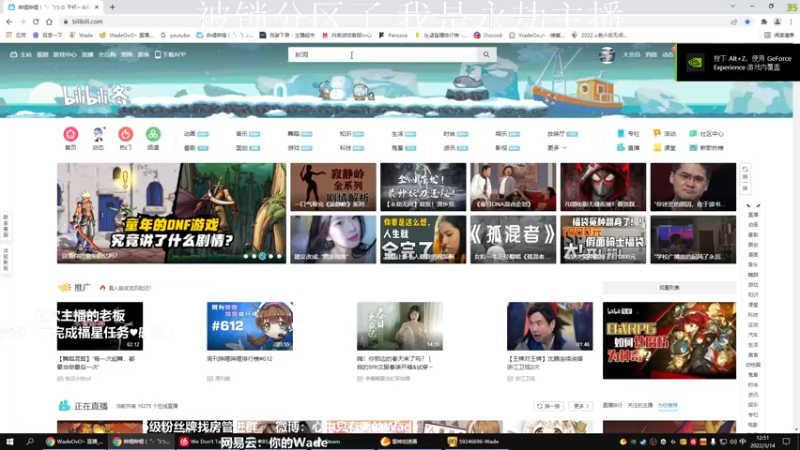
Task: Click the 观看列表 button
Action: (669, 288)
